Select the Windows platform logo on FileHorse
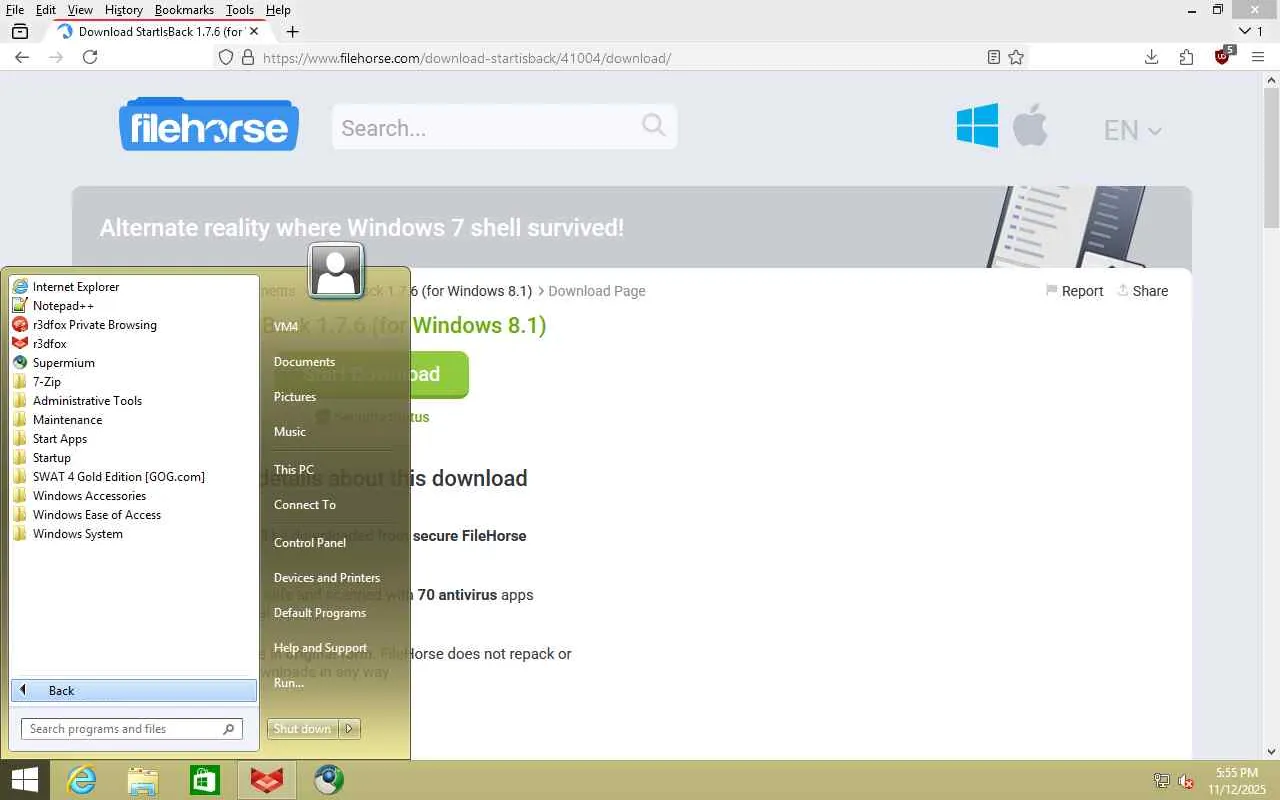The image size is (1280, 800). pyautogui.click(x=977, y=126)
